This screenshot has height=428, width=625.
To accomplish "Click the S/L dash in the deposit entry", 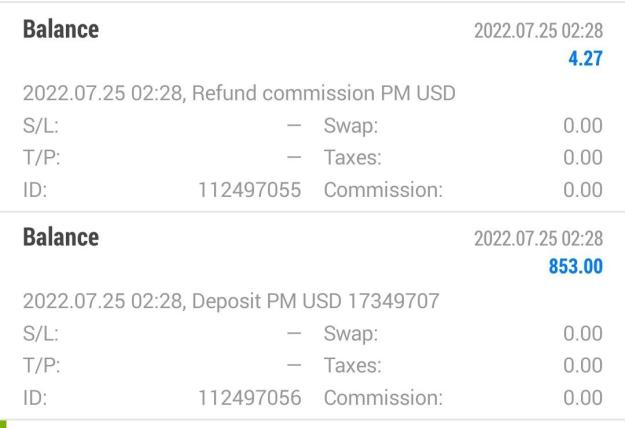I will 294,334.
